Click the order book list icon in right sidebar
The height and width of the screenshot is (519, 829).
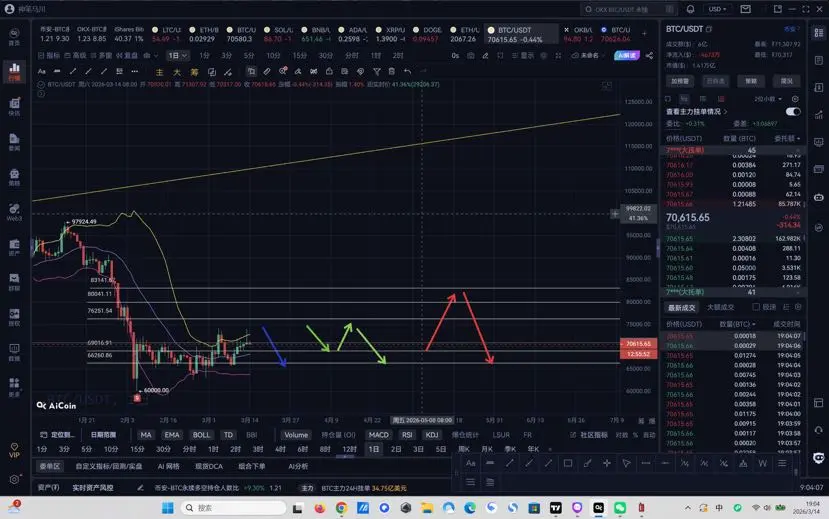(818, 33)
